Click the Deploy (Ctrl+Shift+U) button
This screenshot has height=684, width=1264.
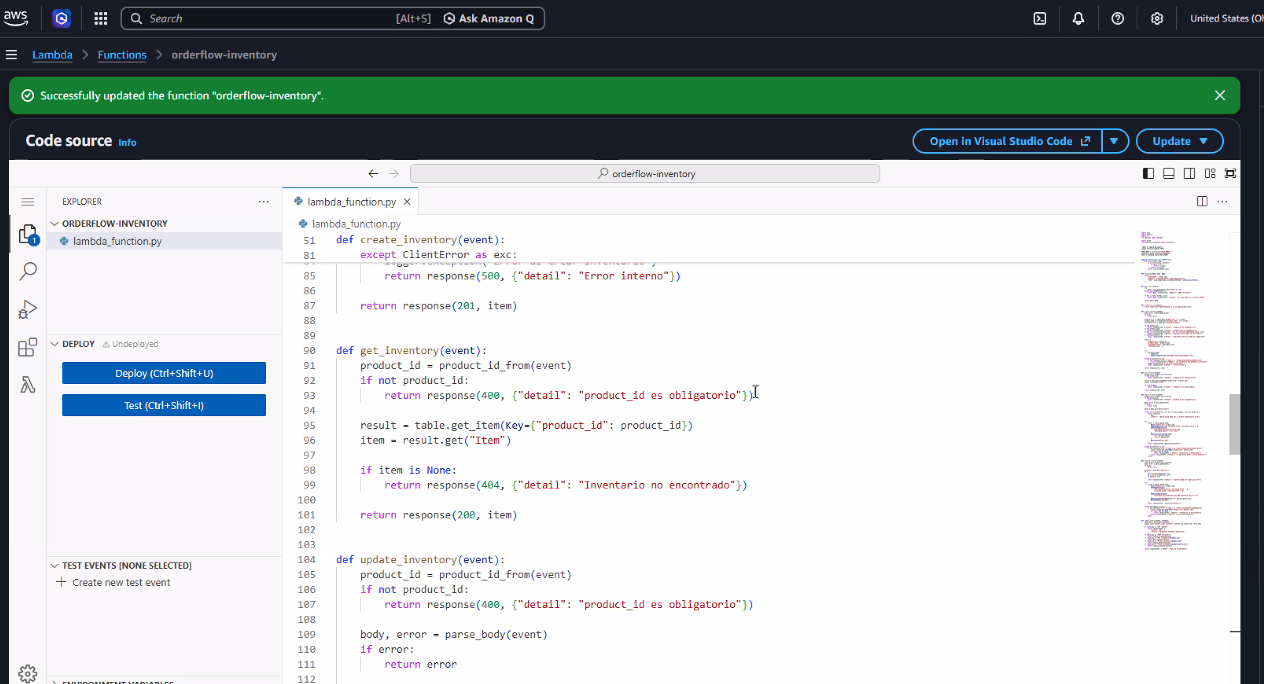(x=164, y=373)
